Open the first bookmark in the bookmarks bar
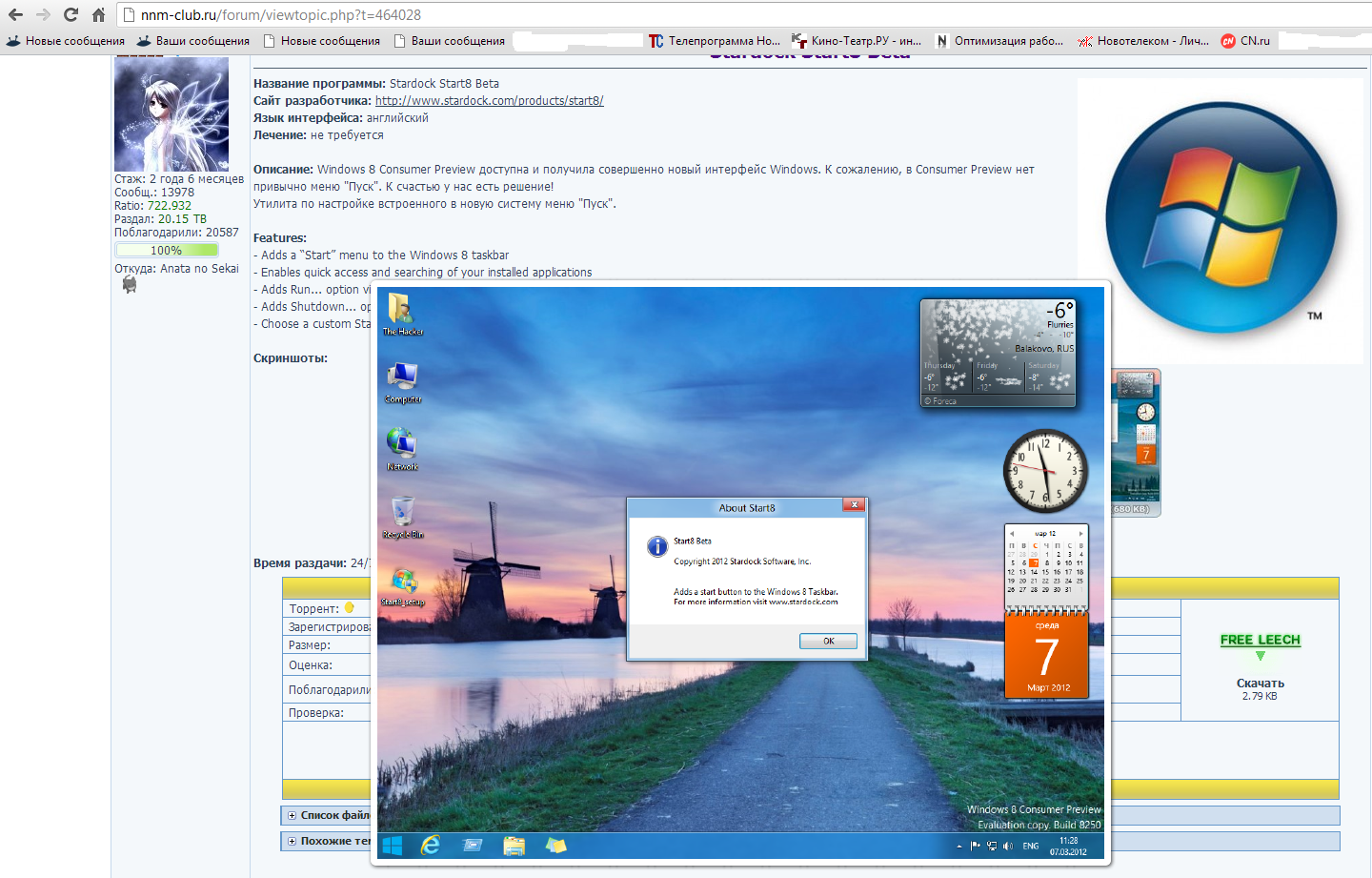The width and height of the screenshot is (1372, 878). (x=65, y=41)
